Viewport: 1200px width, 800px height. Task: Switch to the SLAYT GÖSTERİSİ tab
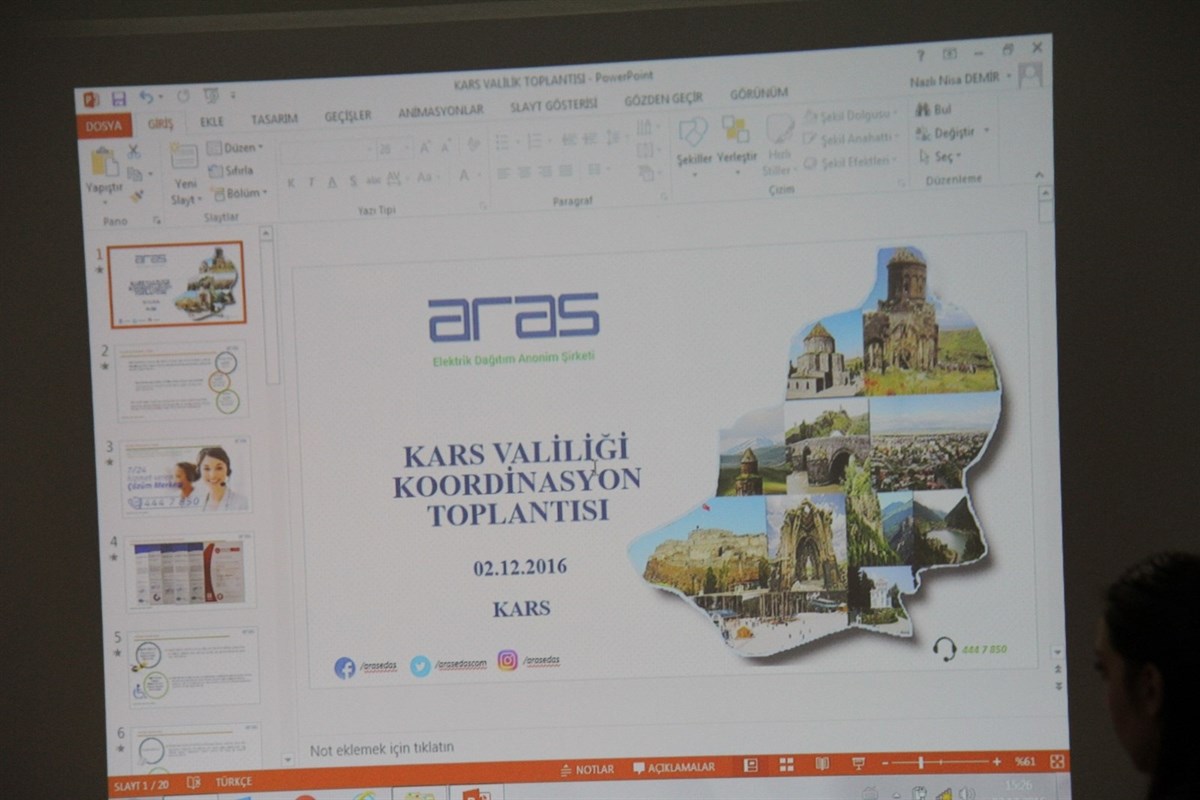point(554,105)
